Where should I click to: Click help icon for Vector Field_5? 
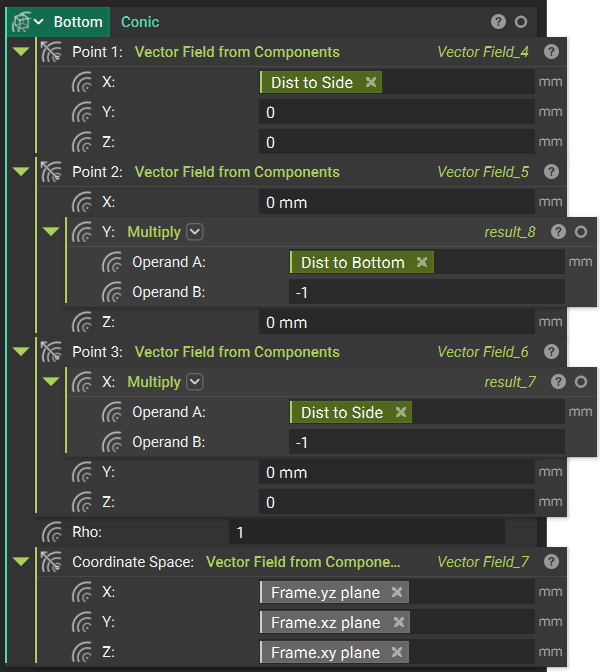(x=551, y=172)
